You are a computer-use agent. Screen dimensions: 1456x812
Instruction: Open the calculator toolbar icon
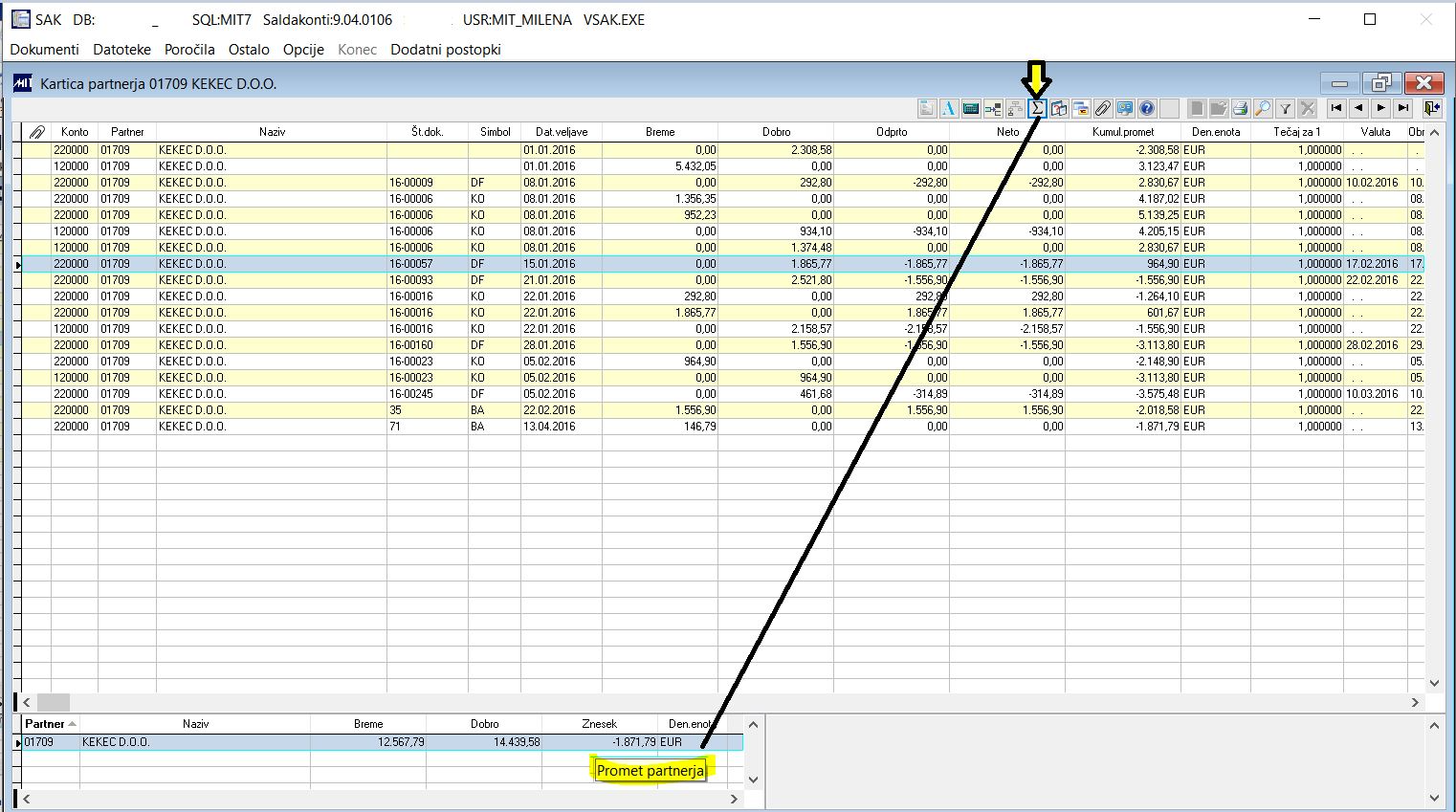[971, 109]
